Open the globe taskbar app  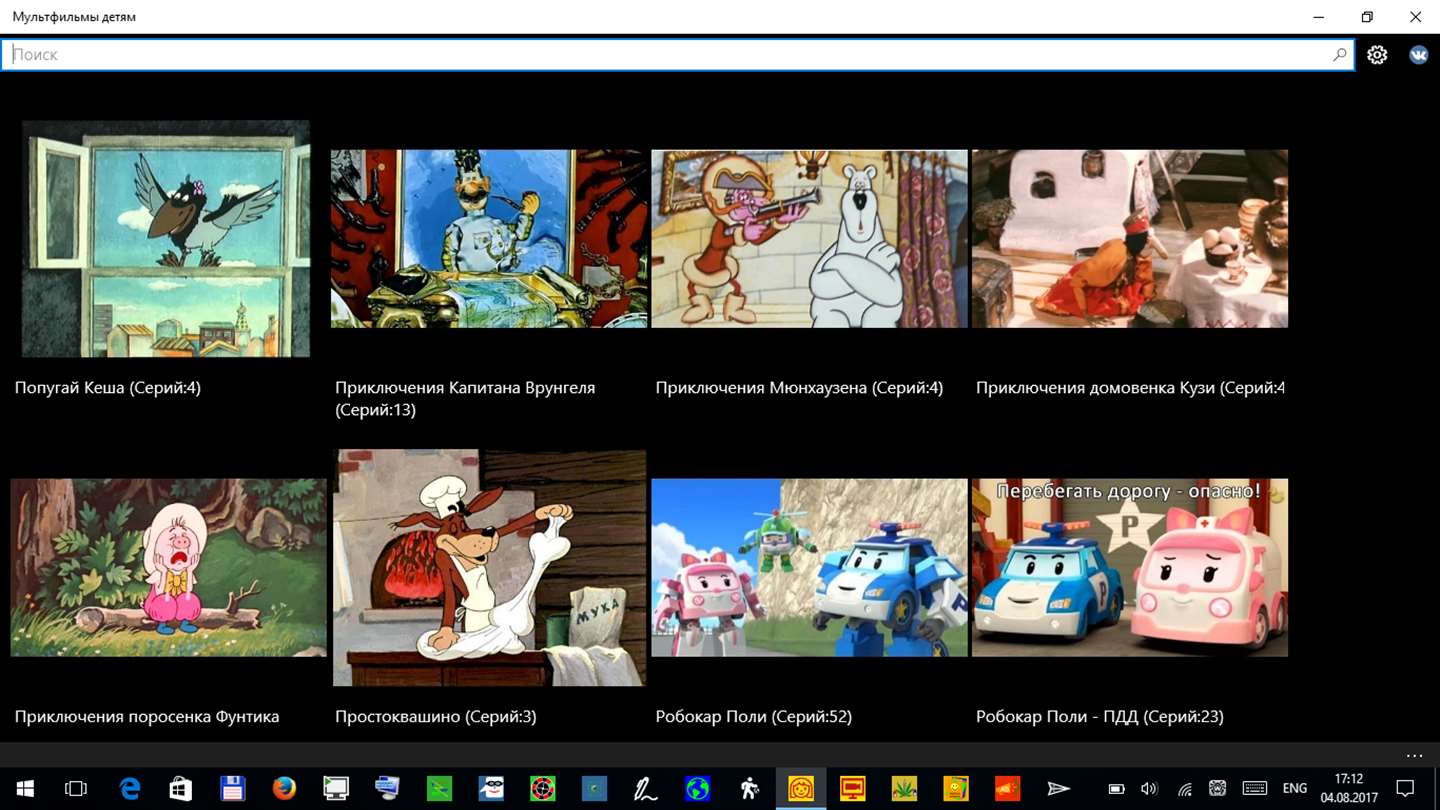(x=698, y=789)
